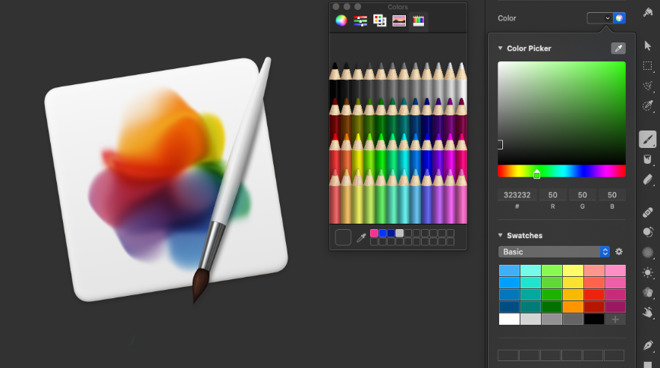
Task: Click the Color Picker eyedropper button
Action: (x=618, y=48)
